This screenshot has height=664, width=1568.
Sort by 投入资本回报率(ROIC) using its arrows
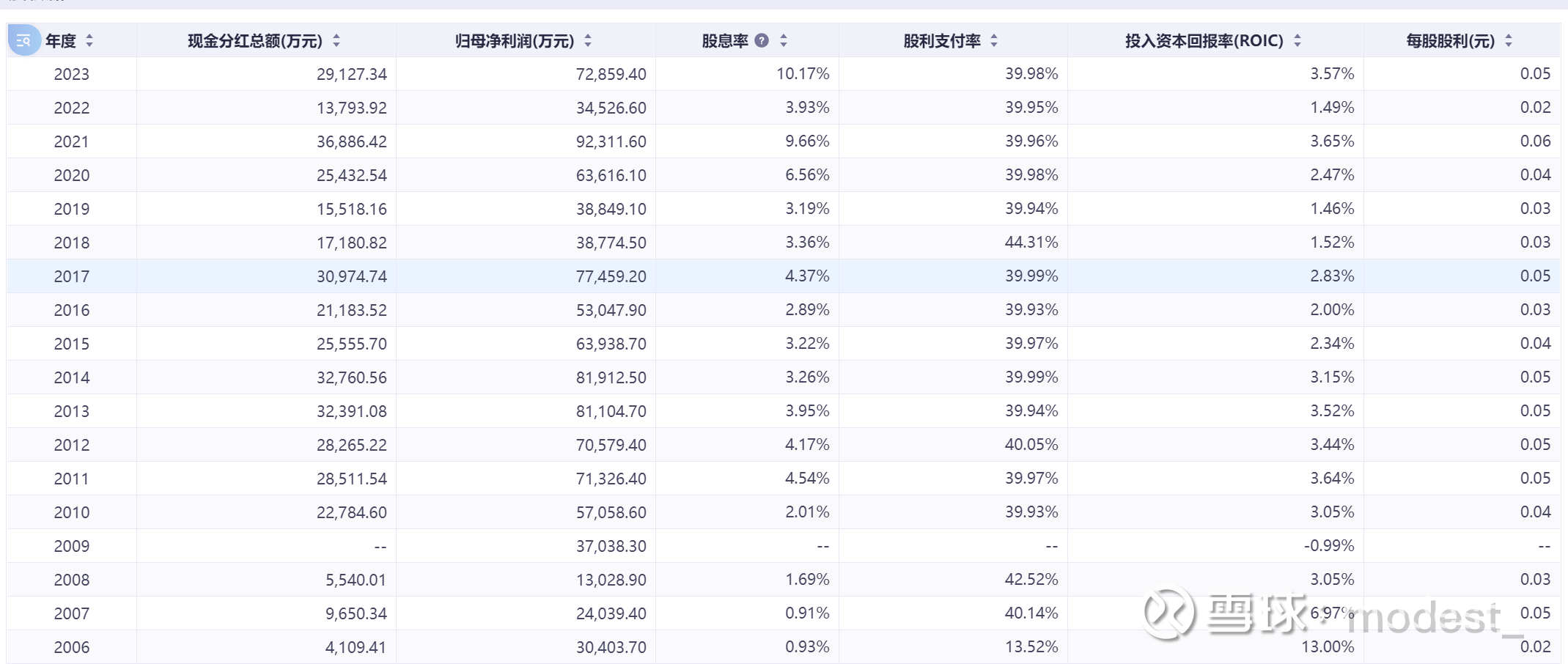coord(1298,40)
